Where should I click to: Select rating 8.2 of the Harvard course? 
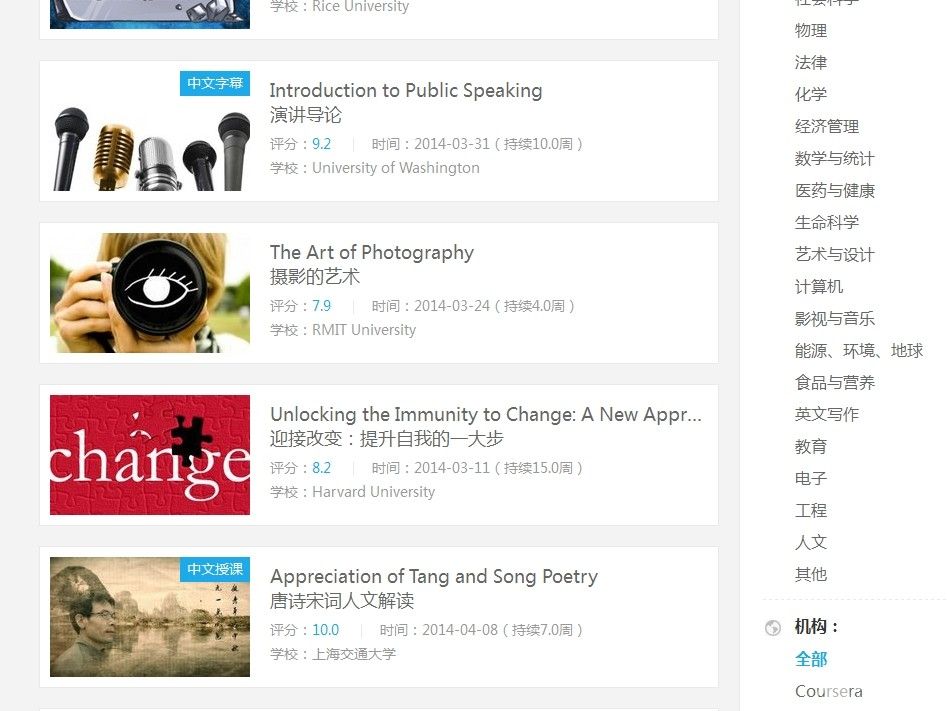point(321,468)
